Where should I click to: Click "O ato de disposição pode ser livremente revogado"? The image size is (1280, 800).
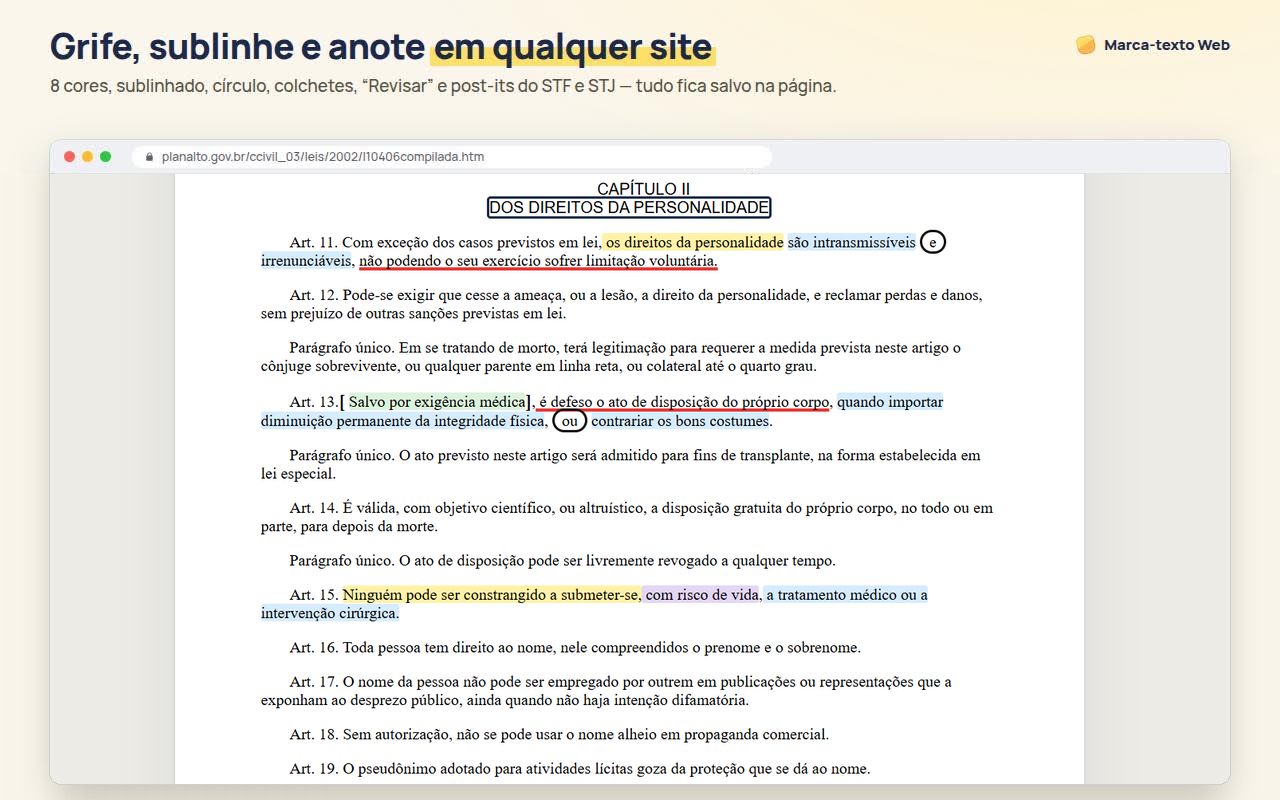563,561
